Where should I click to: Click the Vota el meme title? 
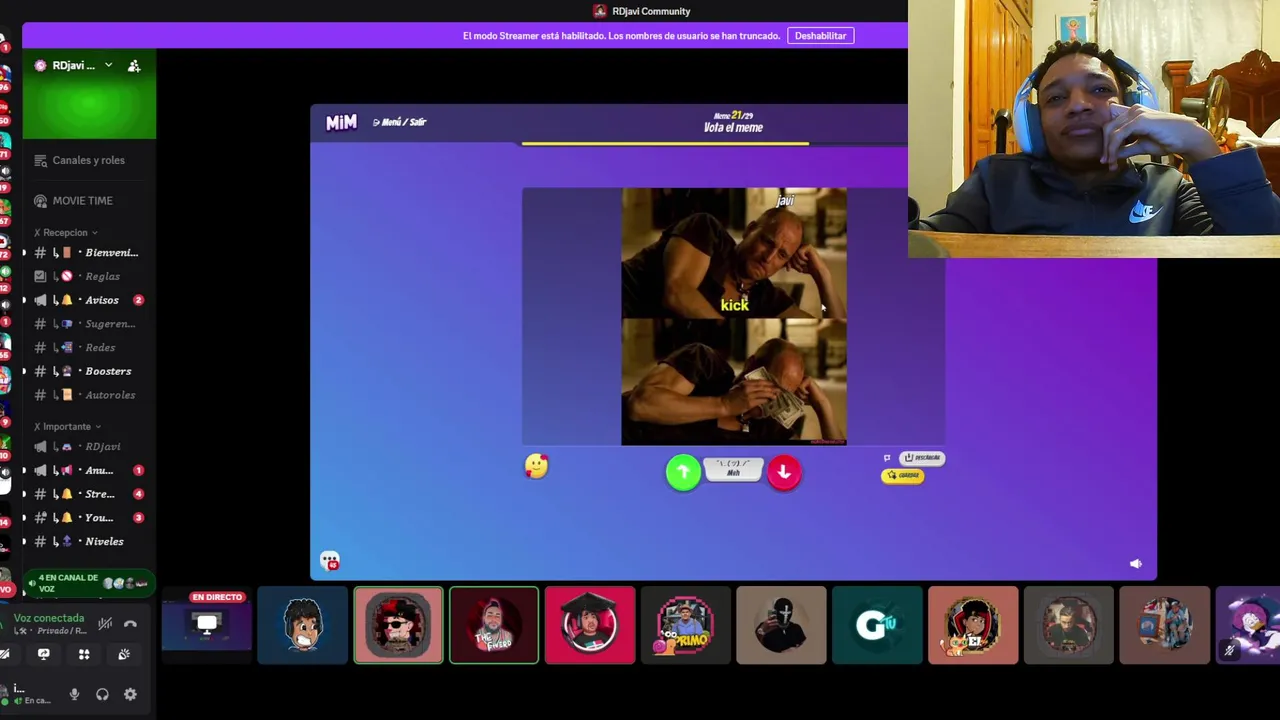click(733, 128)
